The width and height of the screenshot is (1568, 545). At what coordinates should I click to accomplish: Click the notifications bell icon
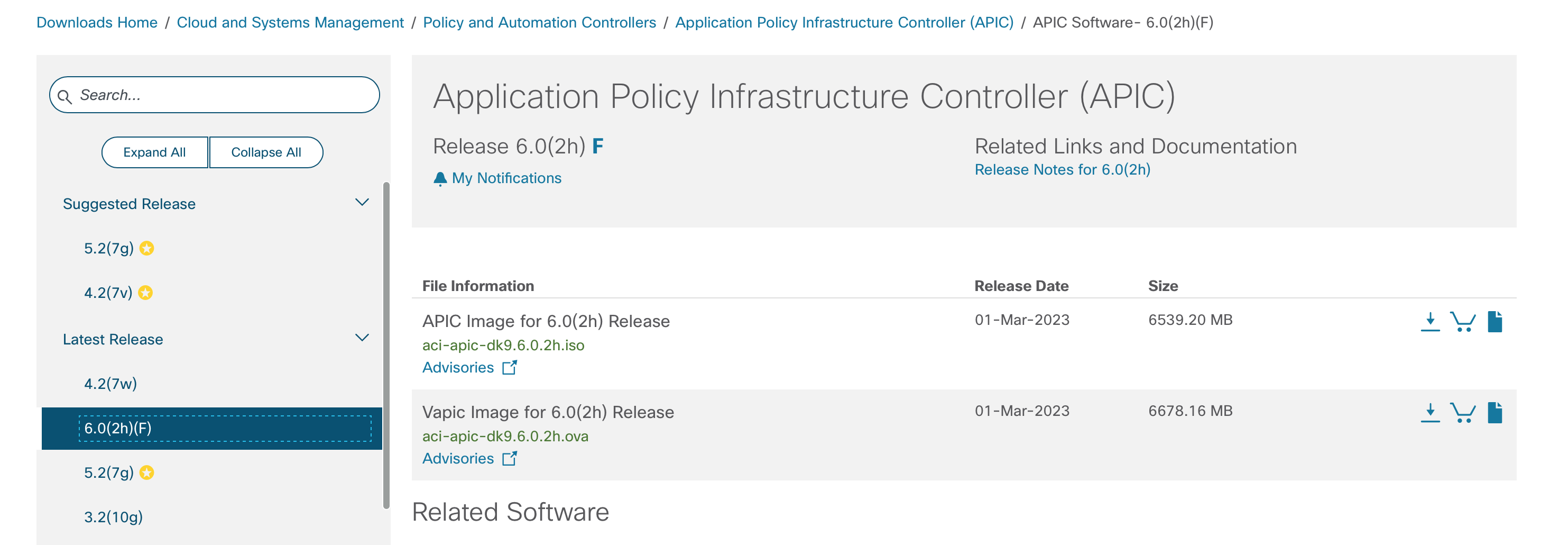tap(440, 178)
